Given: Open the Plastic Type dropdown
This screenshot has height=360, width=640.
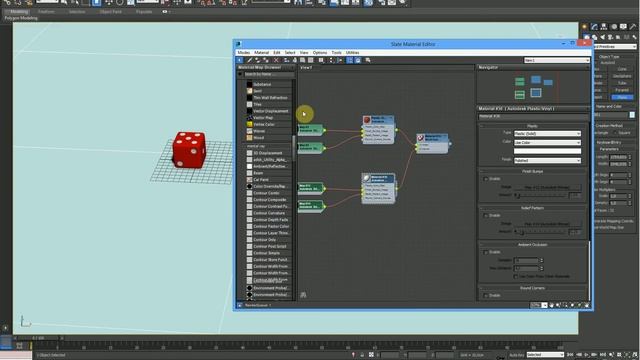Looking at the screenshot, I should pyautogui.click(x=547, y=134).
